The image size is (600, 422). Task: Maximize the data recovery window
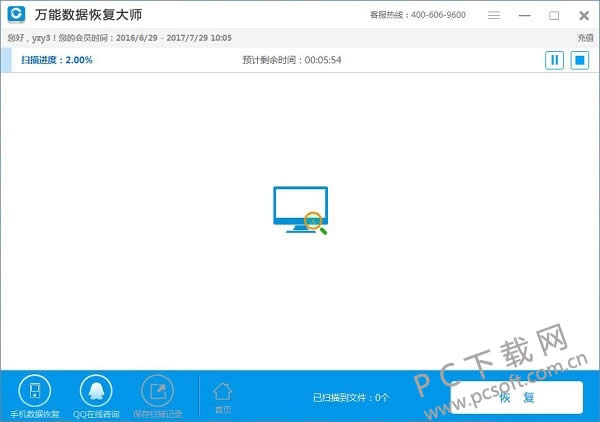(x=554, y=15)
